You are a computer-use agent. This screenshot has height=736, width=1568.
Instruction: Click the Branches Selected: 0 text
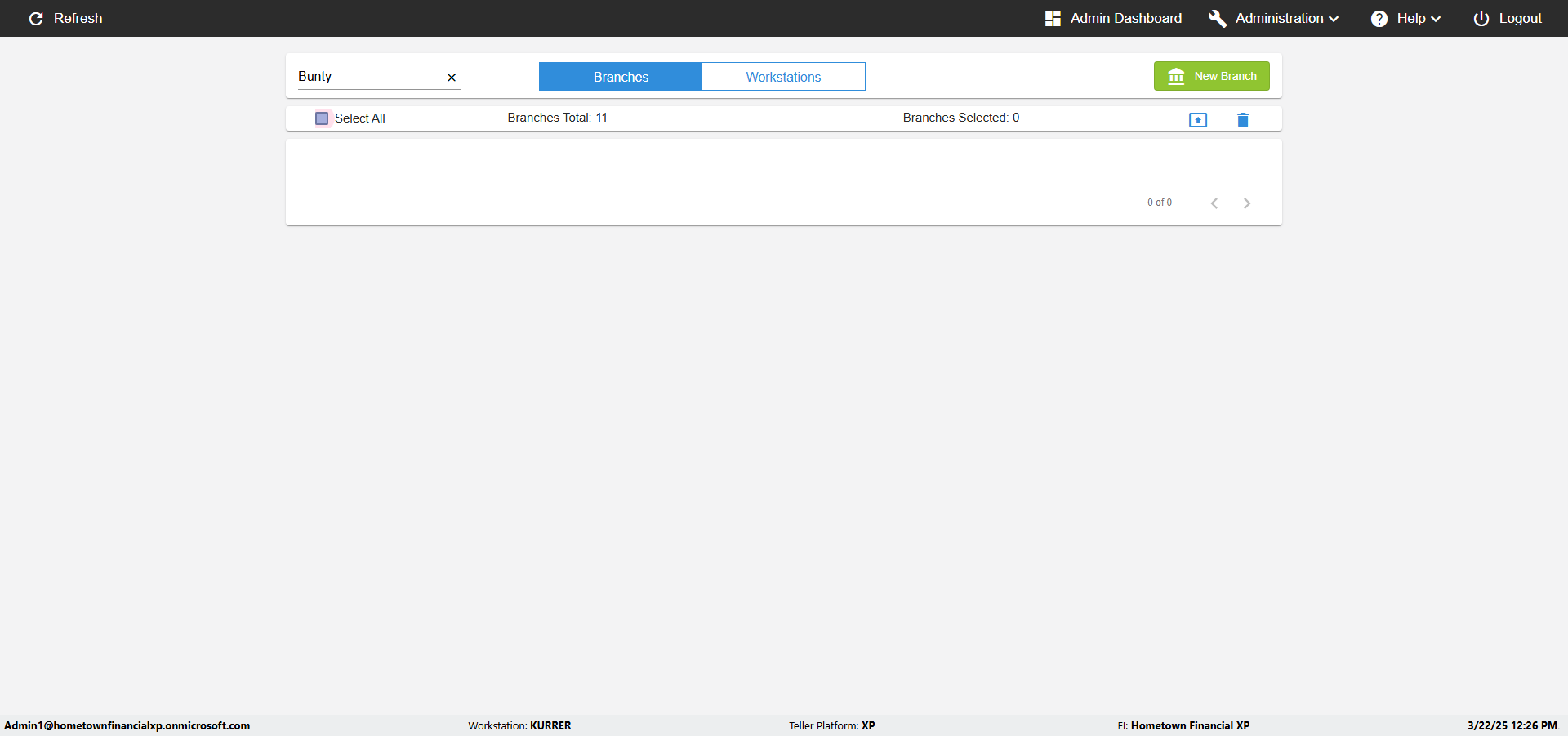961,118
